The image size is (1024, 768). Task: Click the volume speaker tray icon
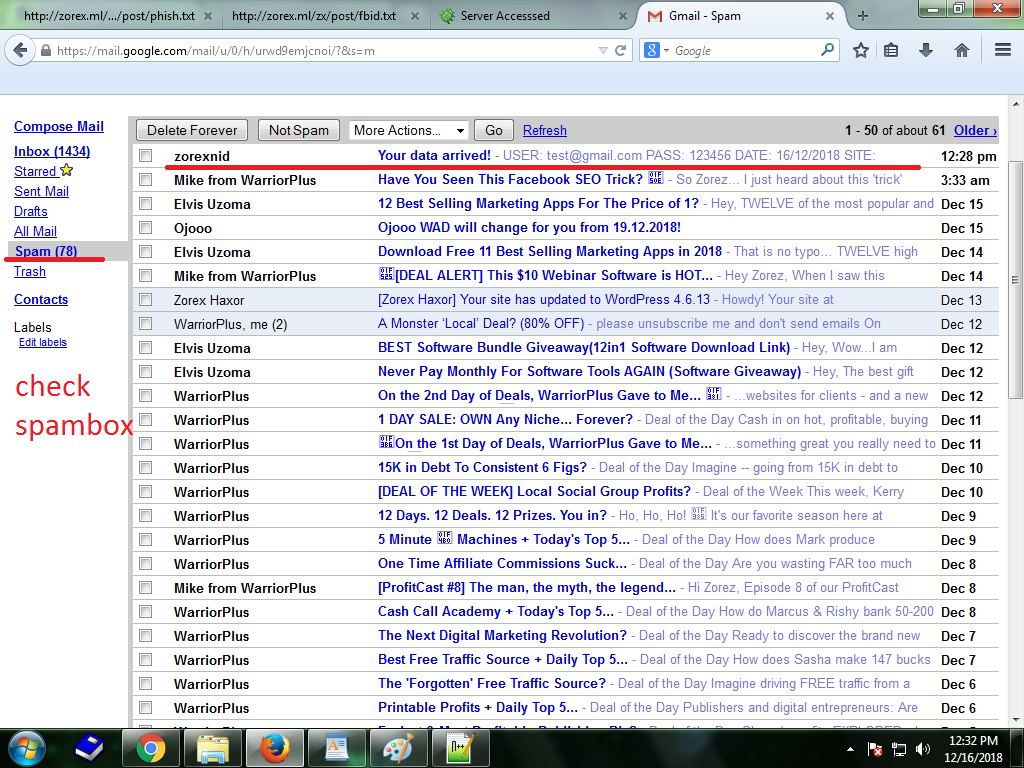click(923, 749)
